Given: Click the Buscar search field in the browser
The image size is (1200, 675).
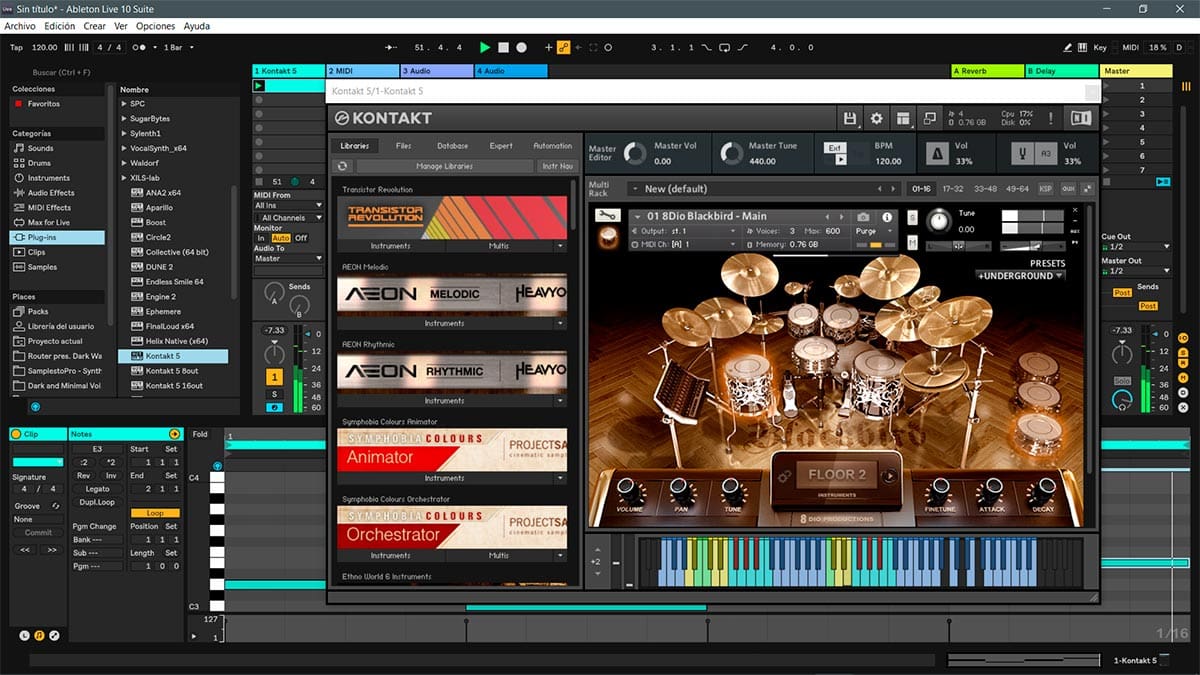Looking at the screenshot, I should [x=60, y=72].
